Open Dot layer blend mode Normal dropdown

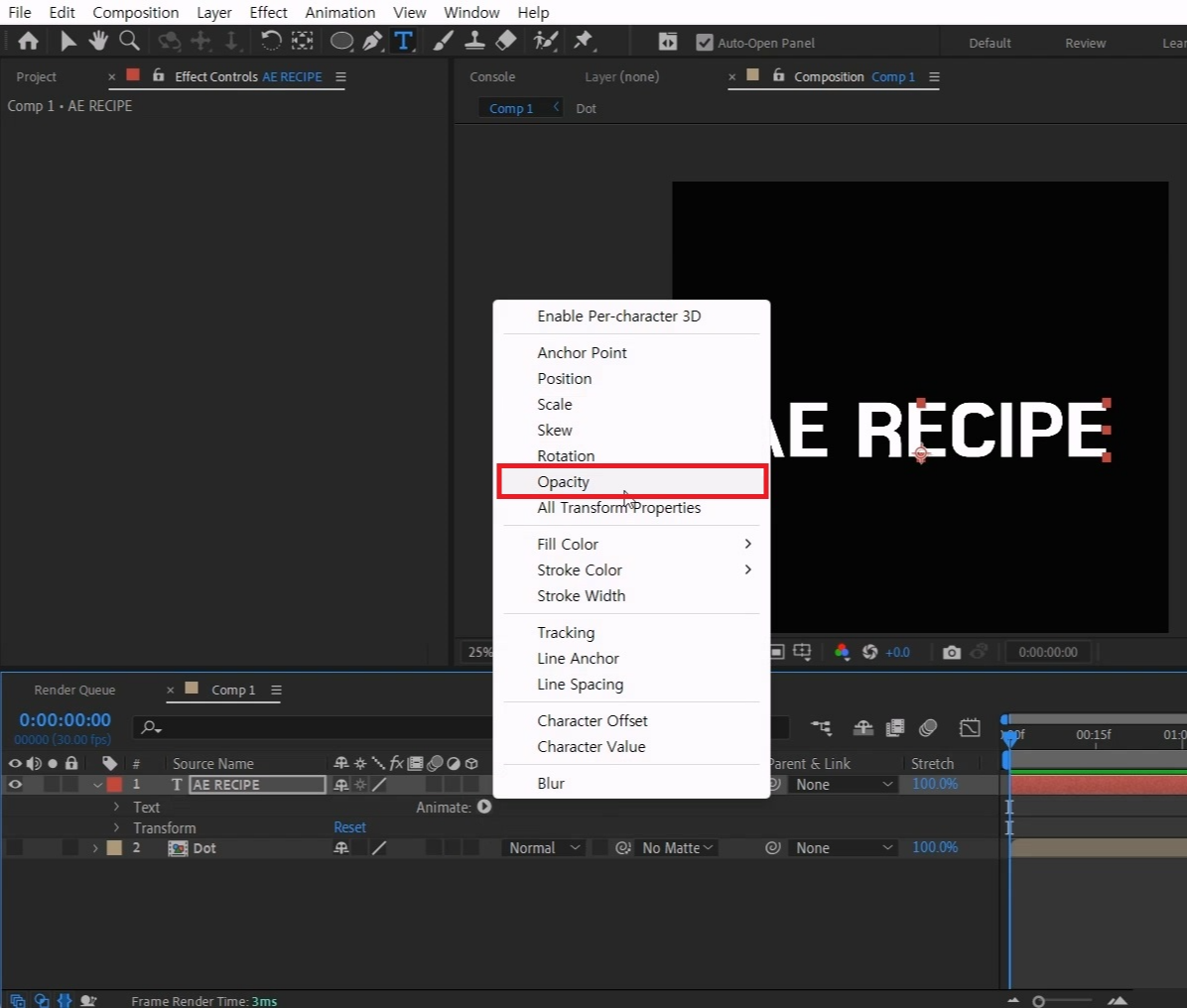(544, 848)
